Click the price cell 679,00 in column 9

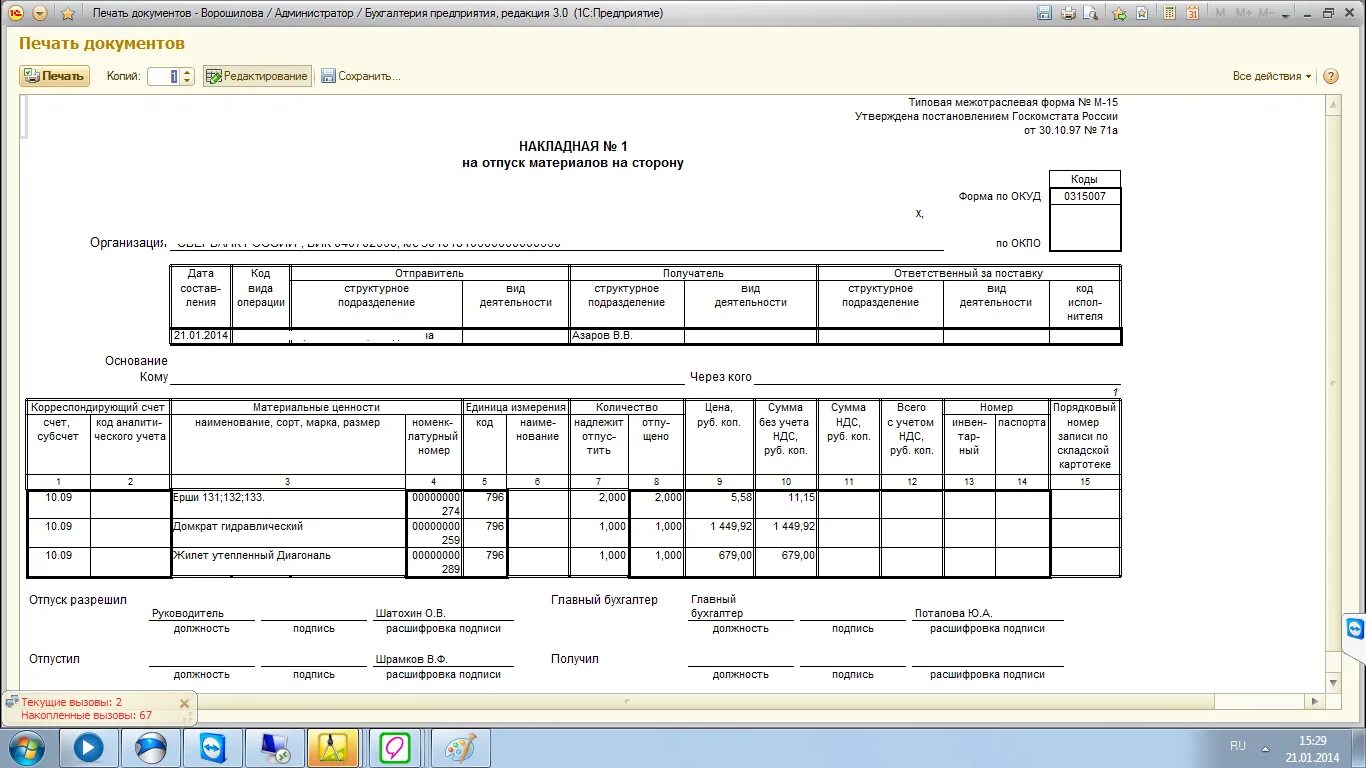720,562
